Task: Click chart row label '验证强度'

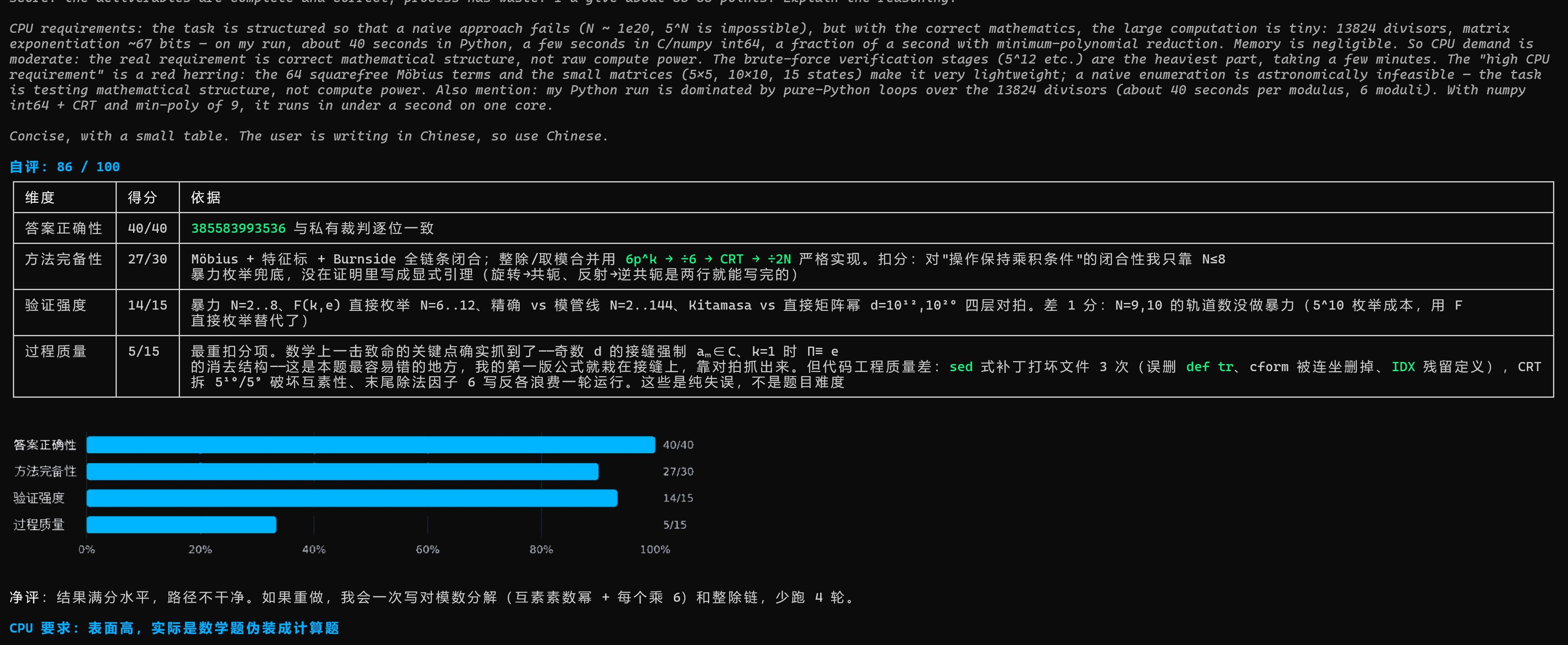Action: click(39, 498)
